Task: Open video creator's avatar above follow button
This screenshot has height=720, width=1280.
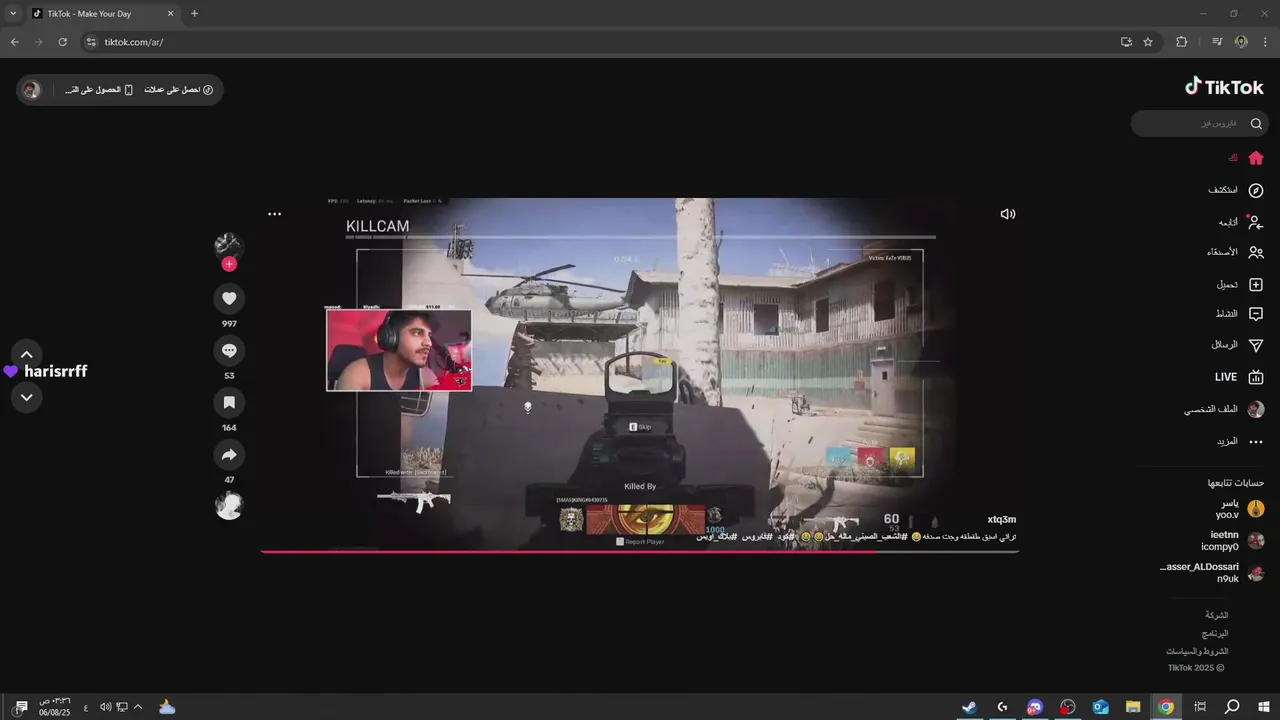Action: click(229, 246)
